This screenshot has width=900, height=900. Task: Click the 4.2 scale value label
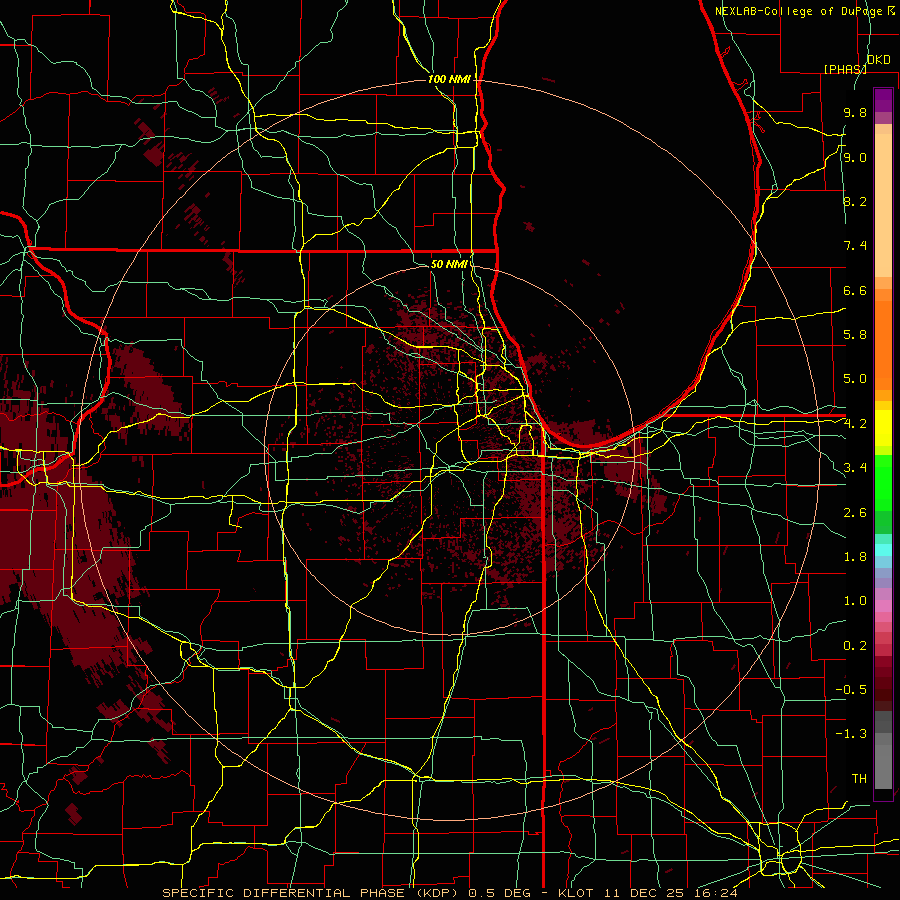[855, 424]
